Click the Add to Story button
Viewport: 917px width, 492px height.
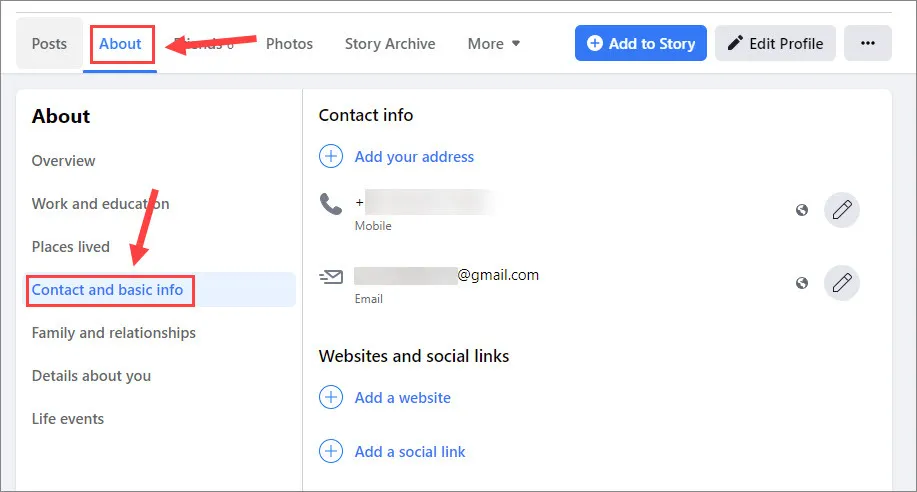click(640, 43)
